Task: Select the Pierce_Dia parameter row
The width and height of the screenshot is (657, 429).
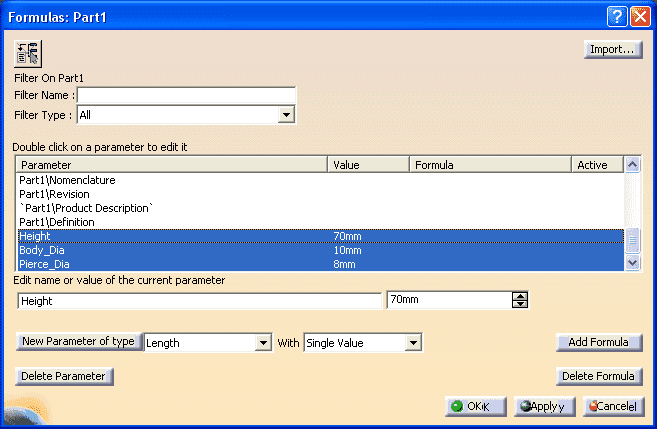Action: point(321,264)
